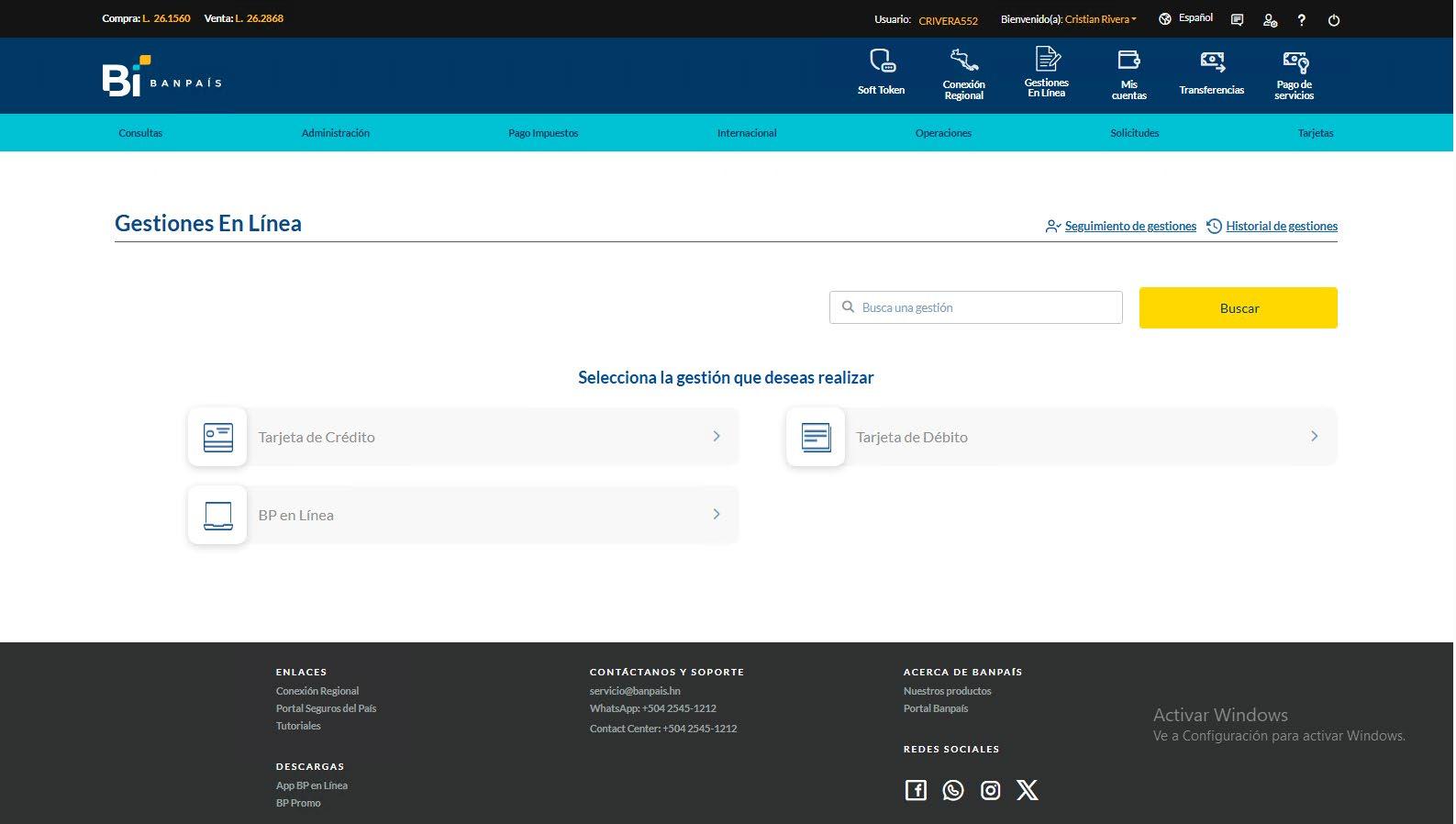Click the Gestiones En Línea page heading

pos(208,223)
